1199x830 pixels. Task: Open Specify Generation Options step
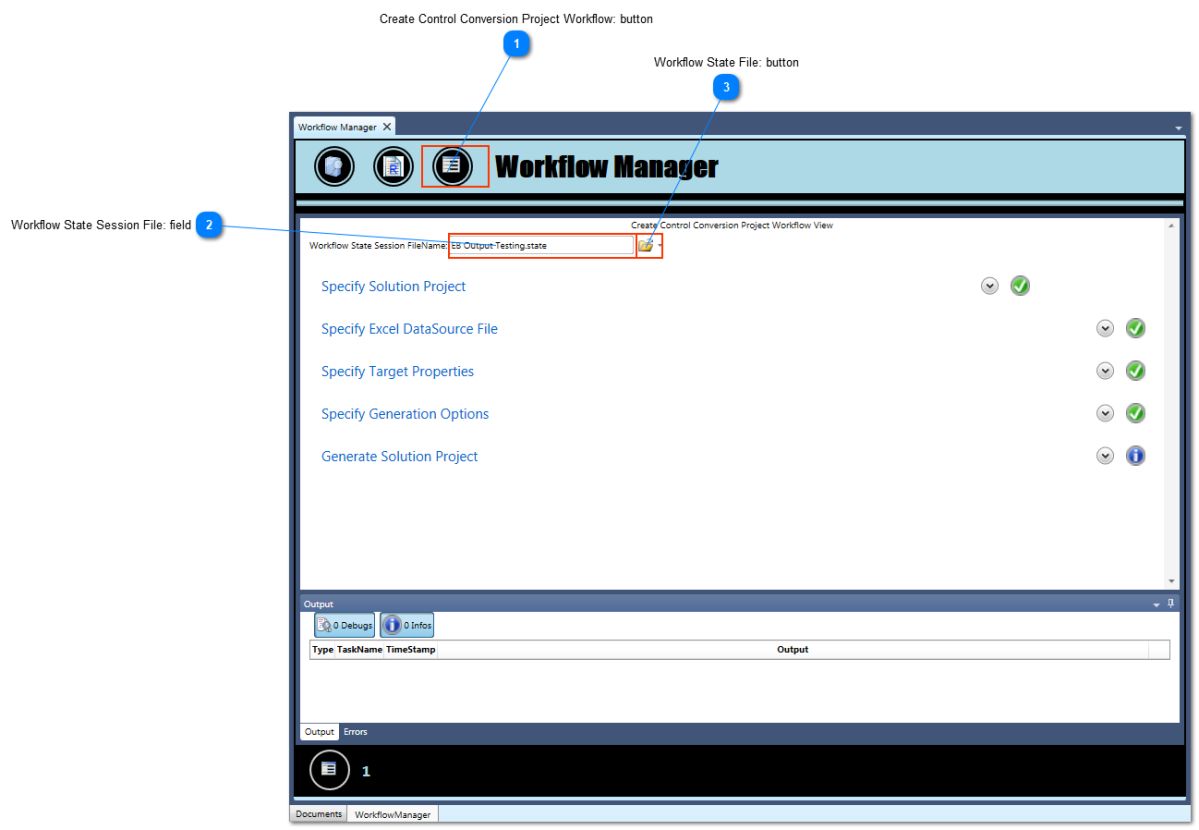(x=405, y=414)
